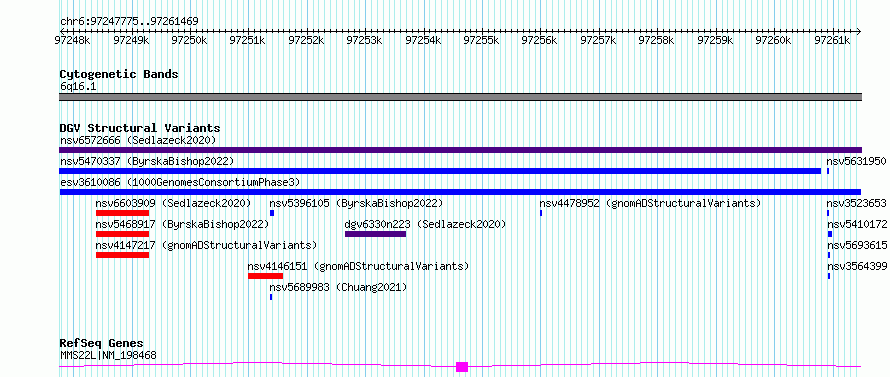The image size is (890, 377).
Task: Open the nsv5396105 (ByrskaBishop2022) variant label
Action: pyautogui.click(x=356, y=203)
